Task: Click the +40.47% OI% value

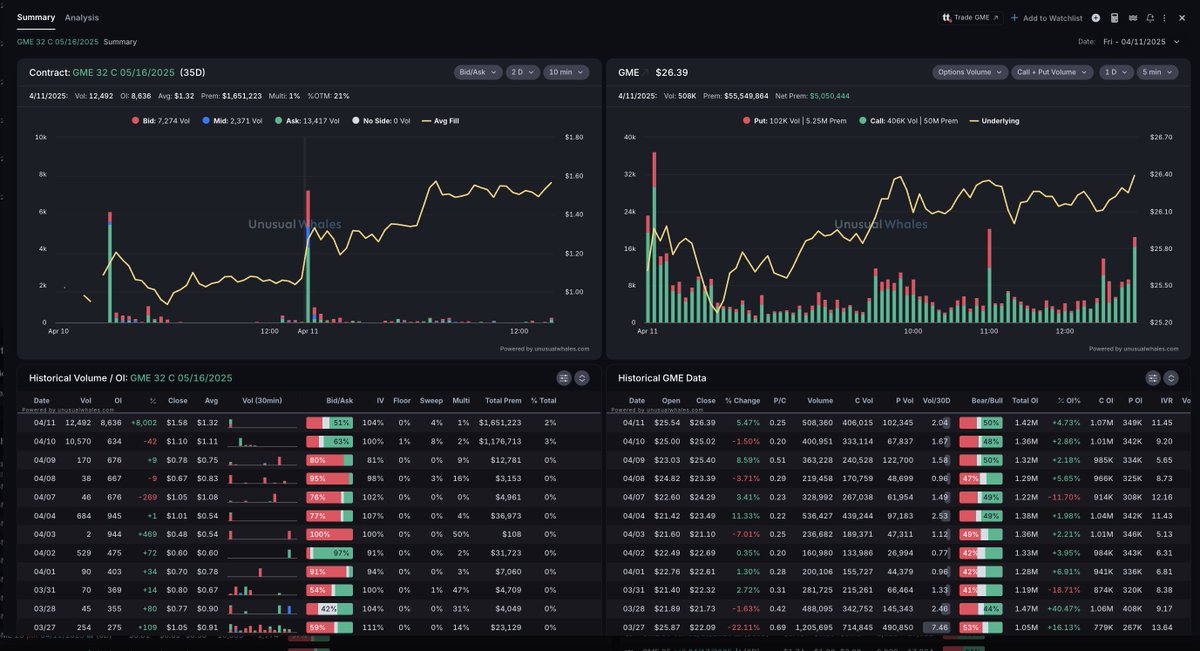Action: 1065,608
